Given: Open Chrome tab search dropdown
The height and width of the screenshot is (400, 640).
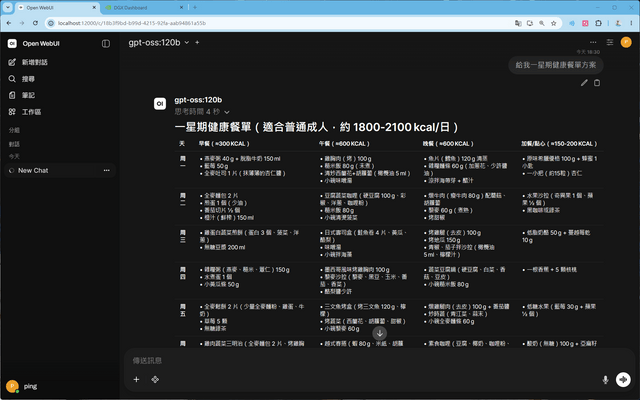Looking at the screenshot, I should pyautogui.click(x=8, y=7).
